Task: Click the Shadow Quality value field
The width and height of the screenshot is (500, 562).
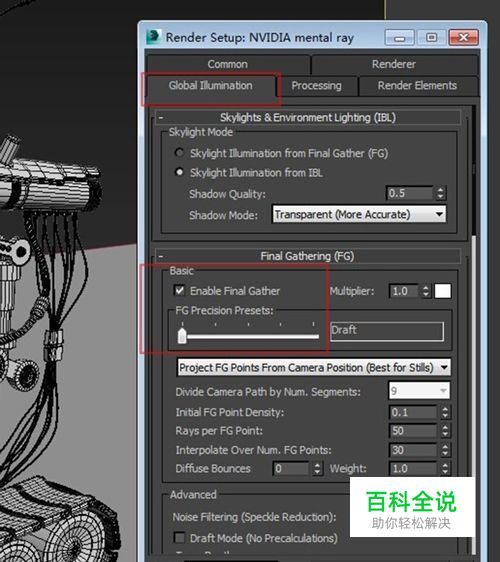Action: [x=410, y=193]
